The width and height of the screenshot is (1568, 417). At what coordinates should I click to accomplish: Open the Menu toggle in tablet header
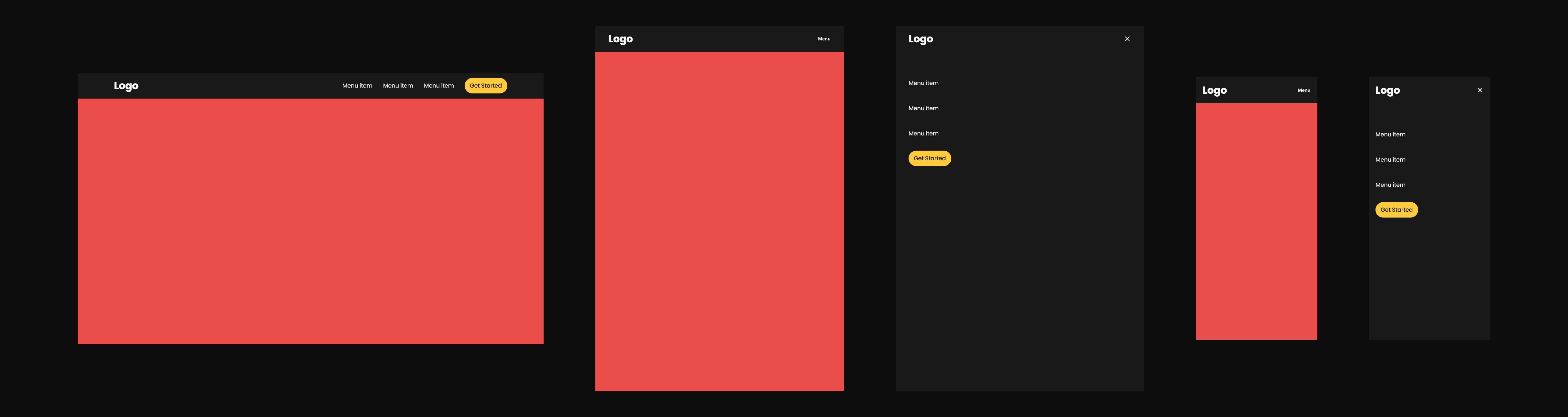tap(823, 39)
